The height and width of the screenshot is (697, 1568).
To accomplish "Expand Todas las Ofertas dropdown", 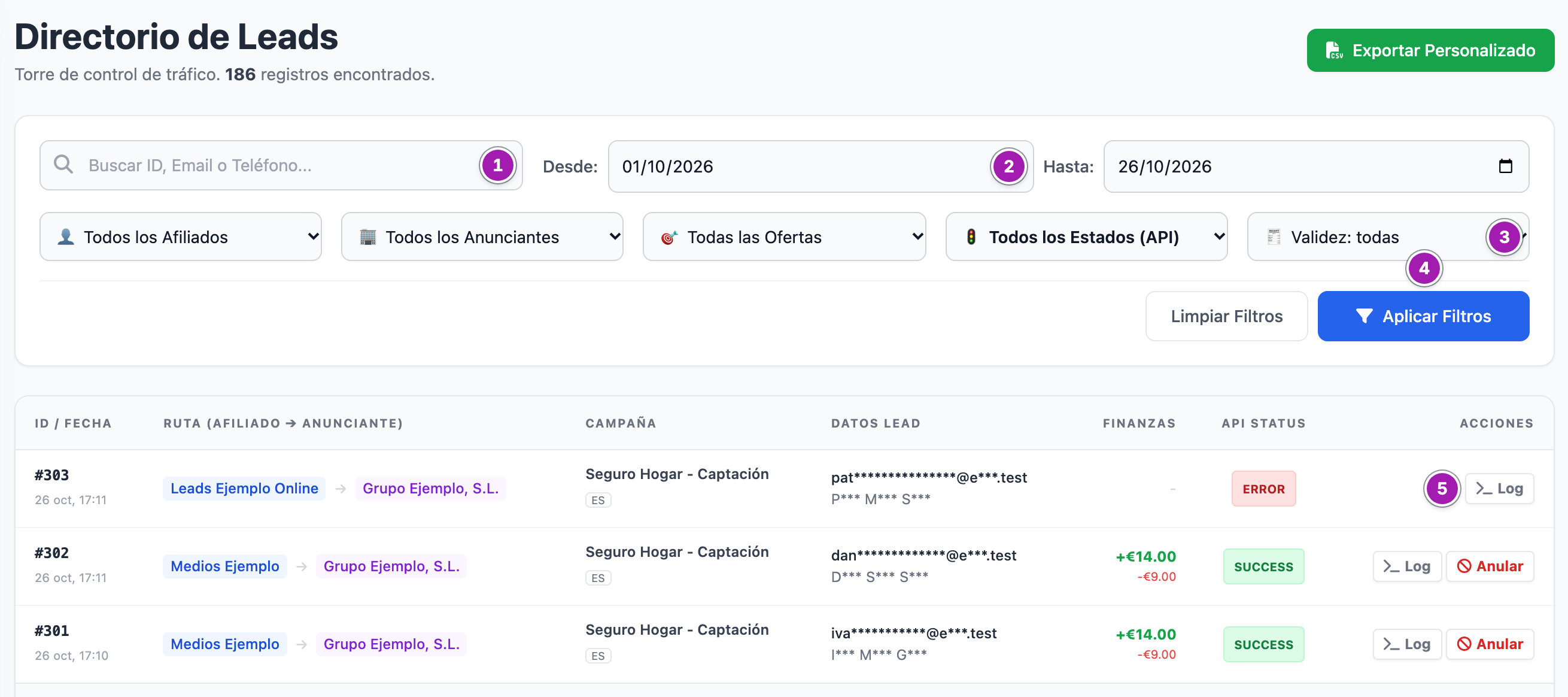I will [784, 237].
